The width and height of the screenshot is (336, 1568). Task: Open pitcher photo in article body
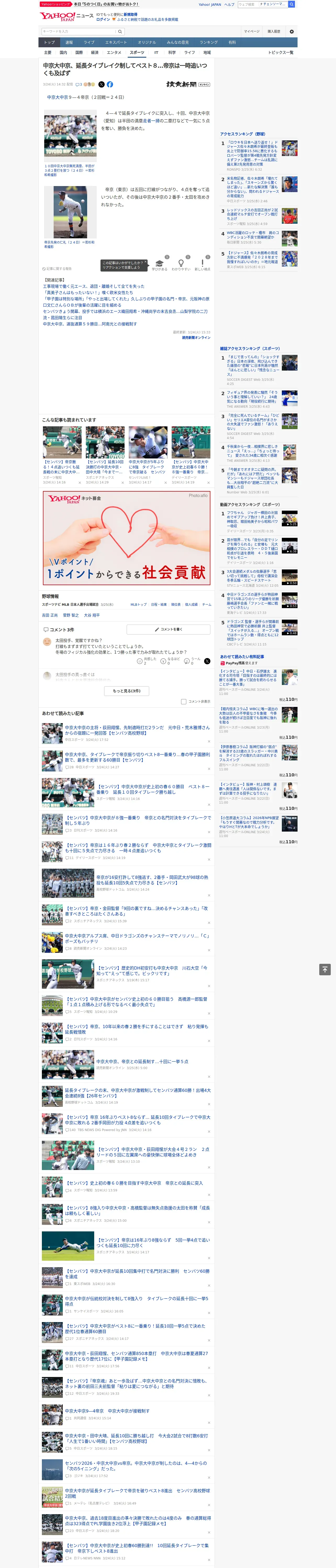pyautogui.click(x=70, y=212)
